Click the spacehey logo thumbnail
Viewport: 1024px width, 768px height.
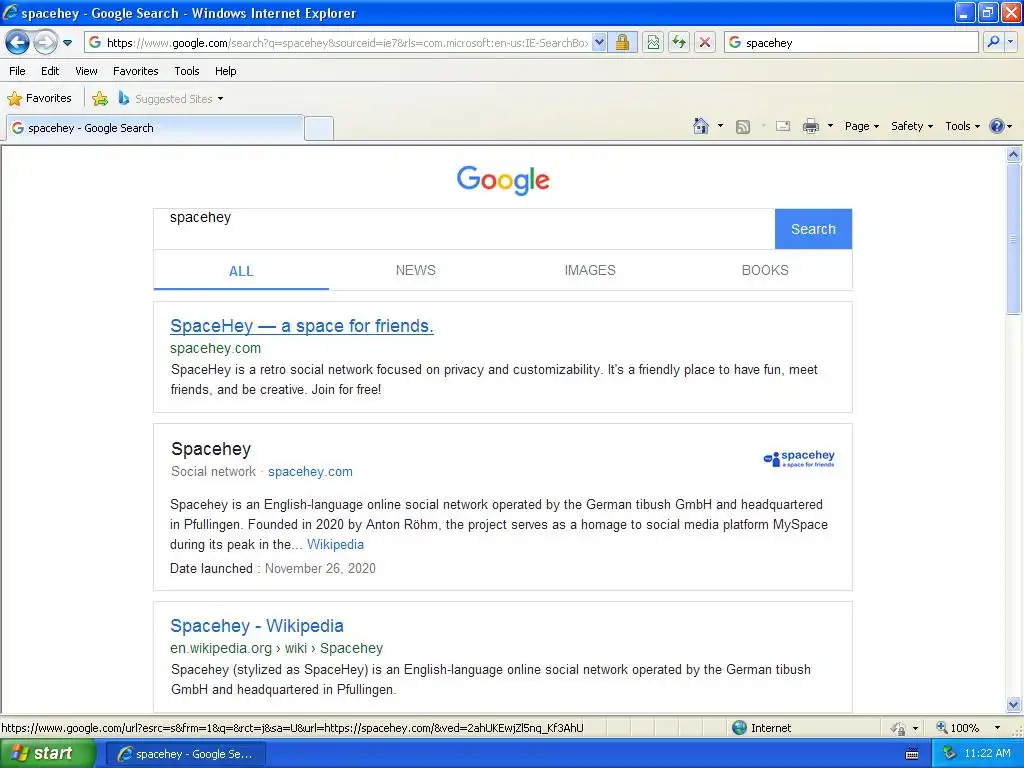pos(799,459)
